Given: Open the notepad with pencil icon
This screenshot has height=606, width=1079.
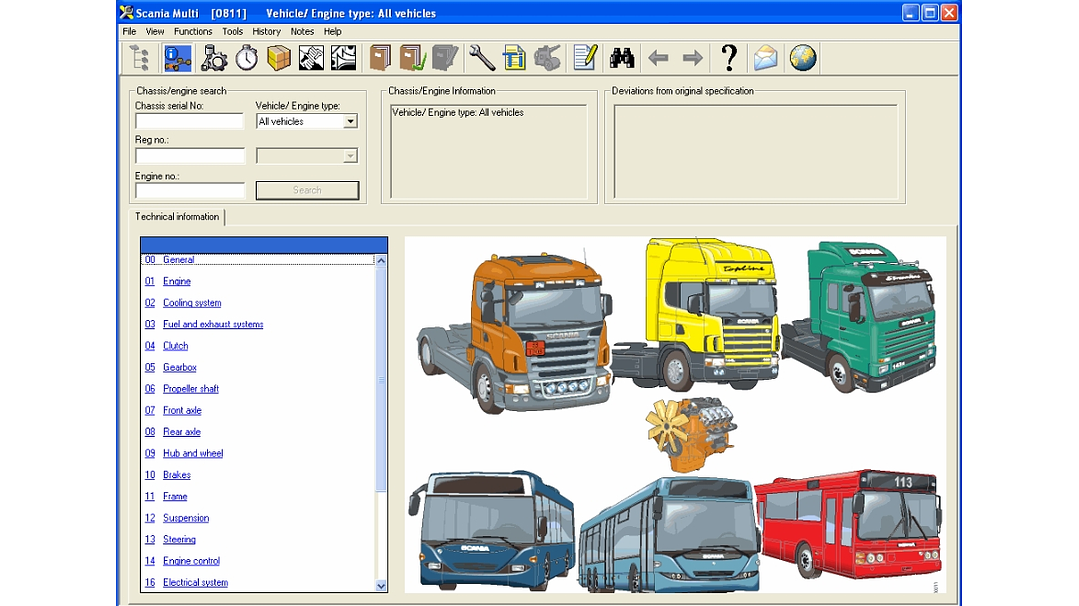Looking at the screenshot, I should coord(585,58).
